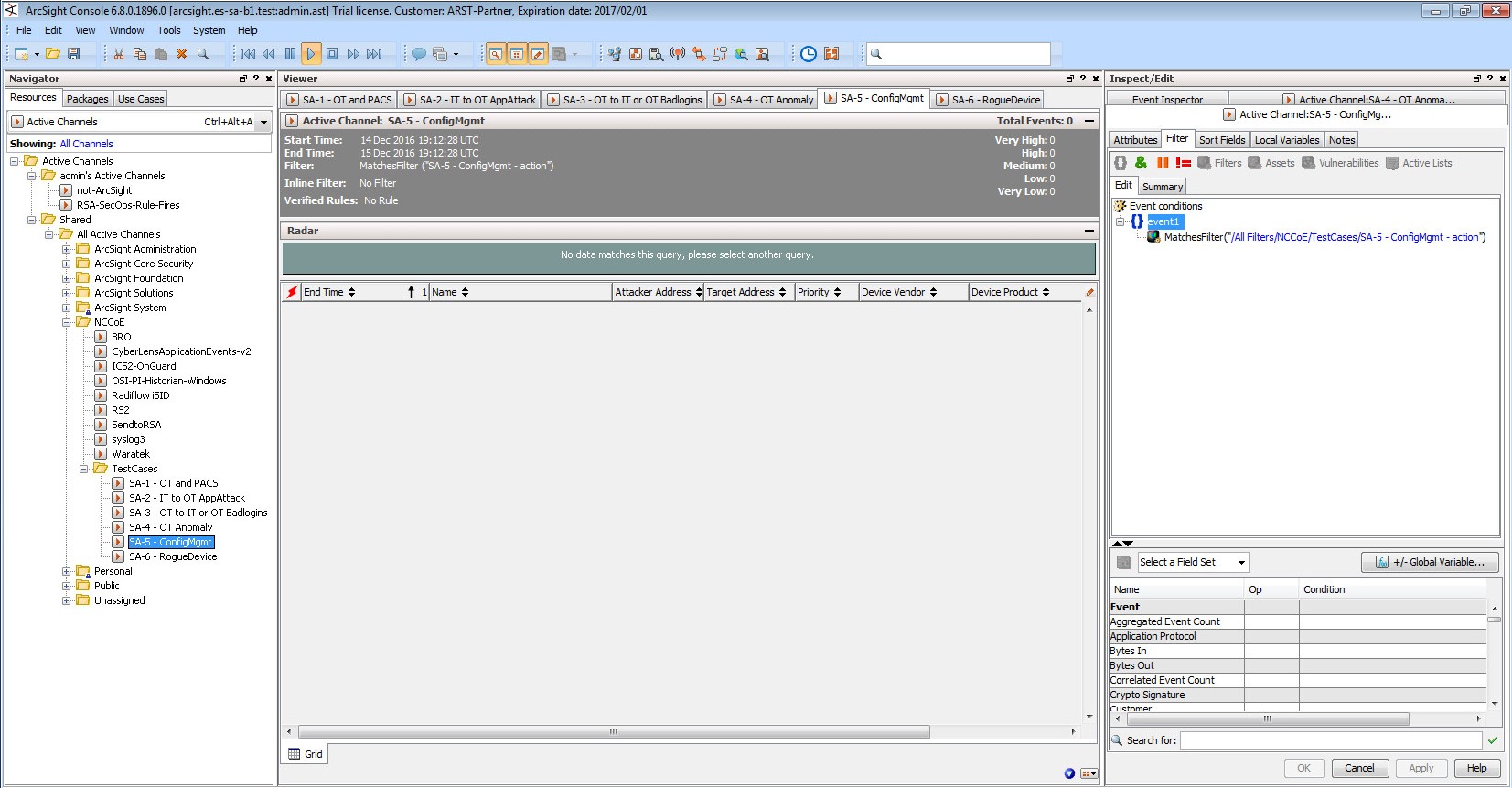
Task: Collapse the TestCases folder
Action: 83,469
